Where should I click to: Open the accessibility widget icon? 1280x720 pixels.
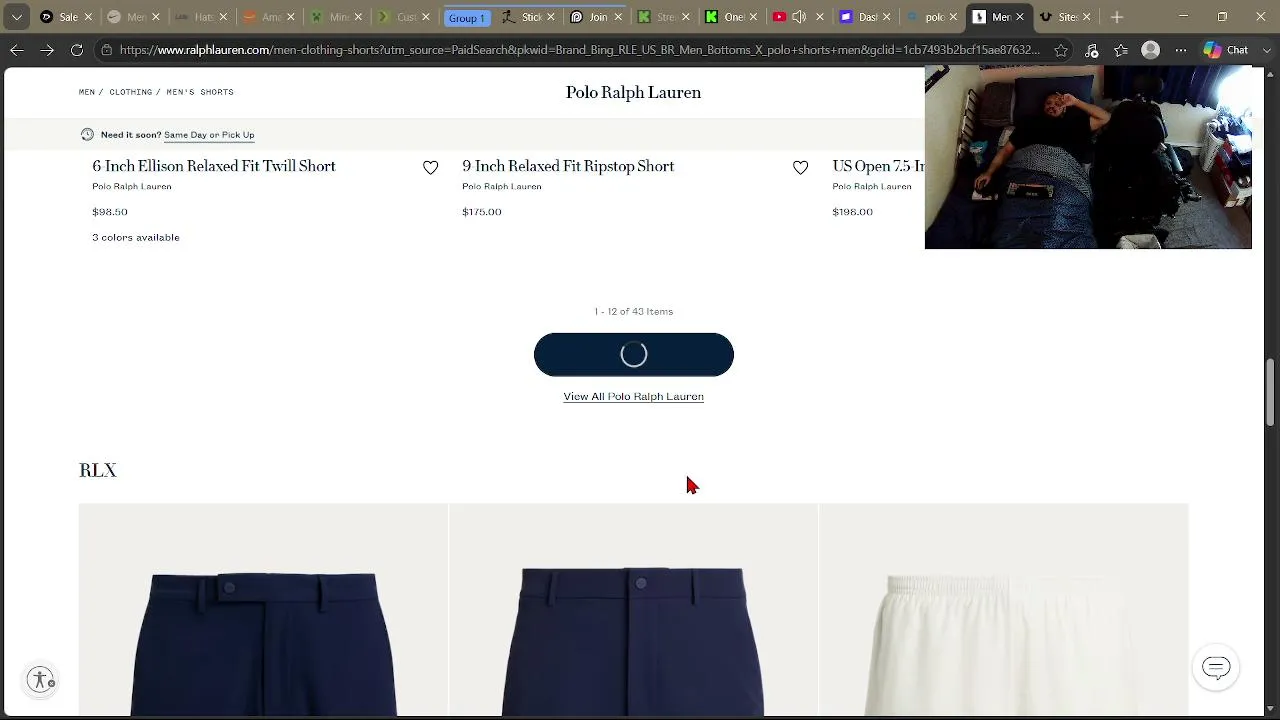click(41, 680)
